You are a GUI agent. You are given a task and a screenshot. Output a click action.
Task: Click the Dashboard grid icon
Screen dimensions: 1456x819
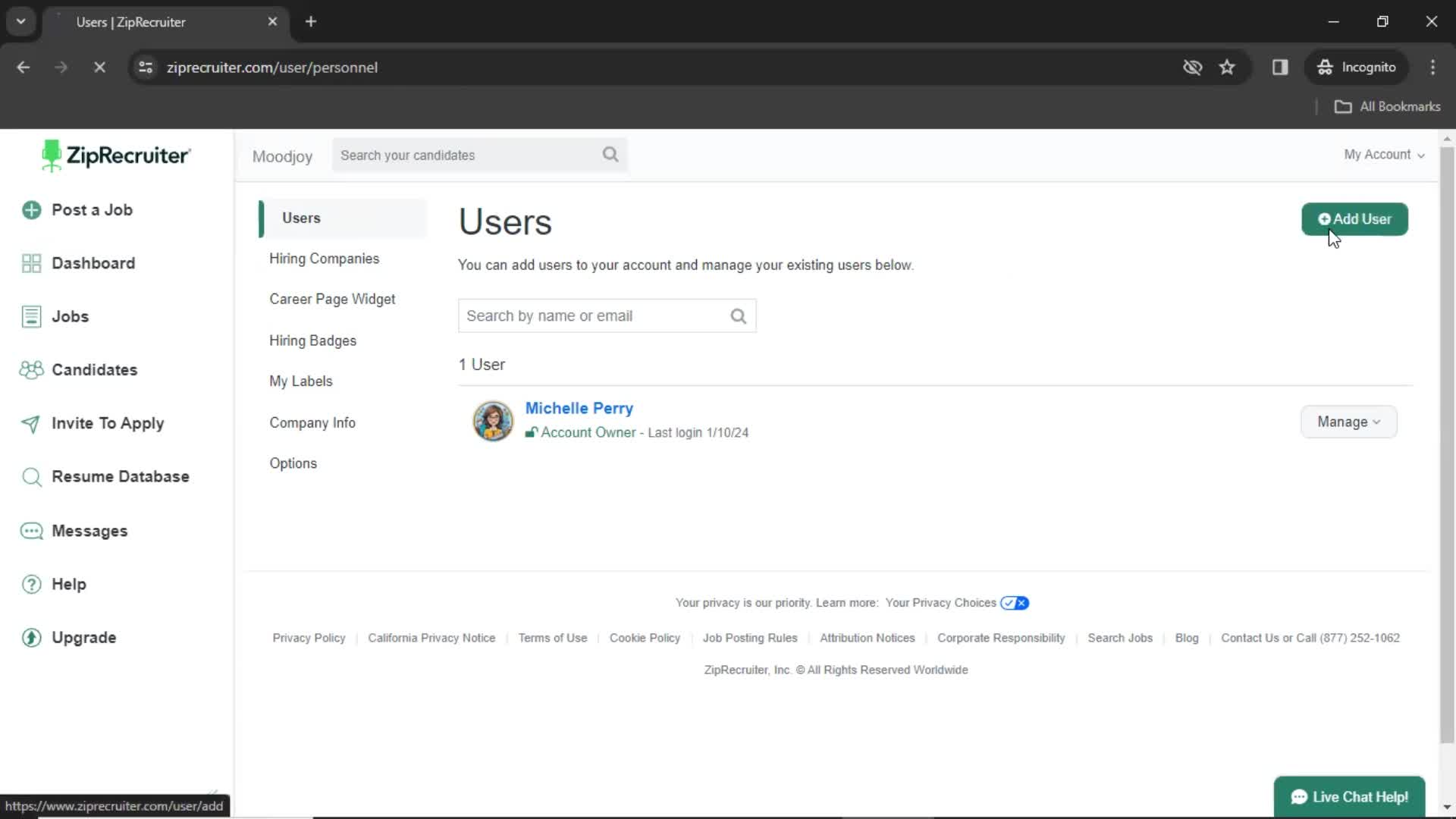tap(31, 263)
